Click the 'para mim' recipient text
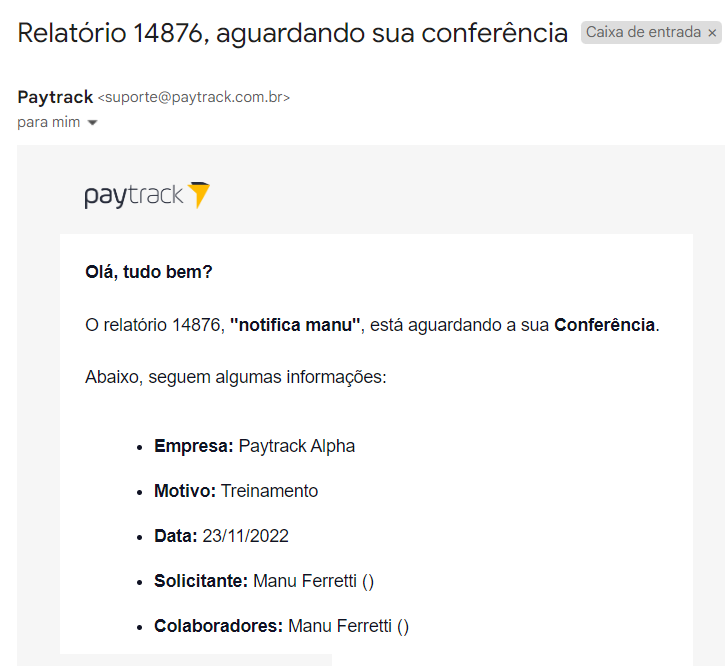 49,122
